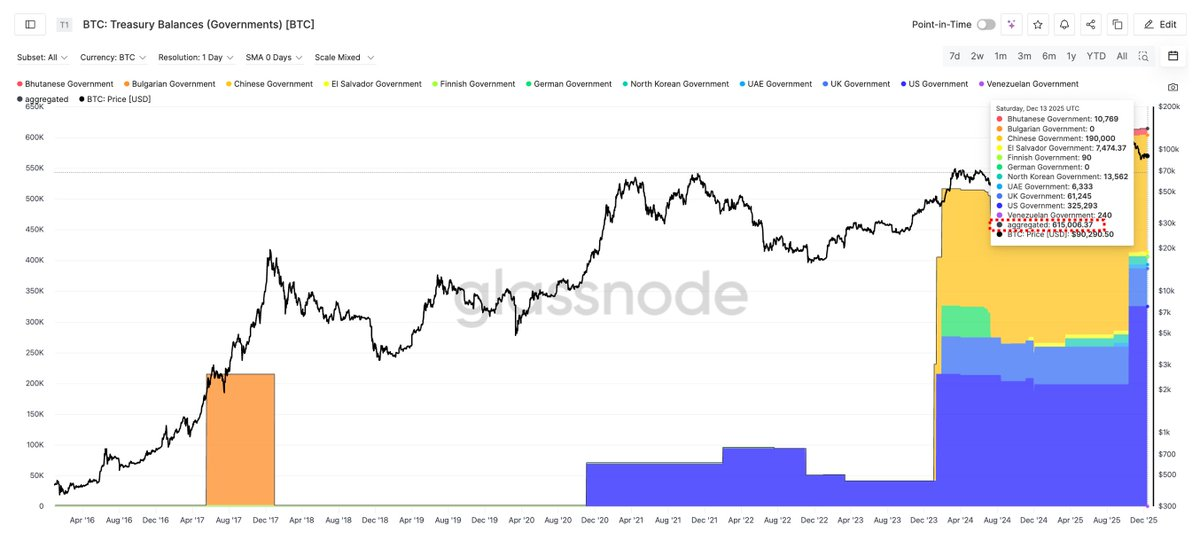Open the Scale Mixed dropdown
Viewport: 1200px width, 548px height.
tap(343, 57)
